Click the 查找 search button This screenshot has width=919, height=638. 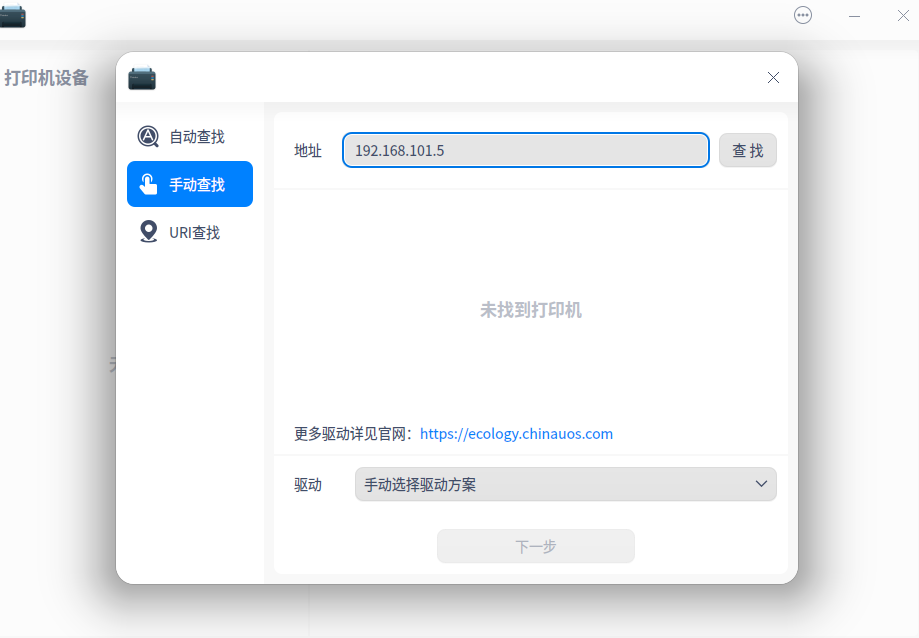[x=748, y=150]
